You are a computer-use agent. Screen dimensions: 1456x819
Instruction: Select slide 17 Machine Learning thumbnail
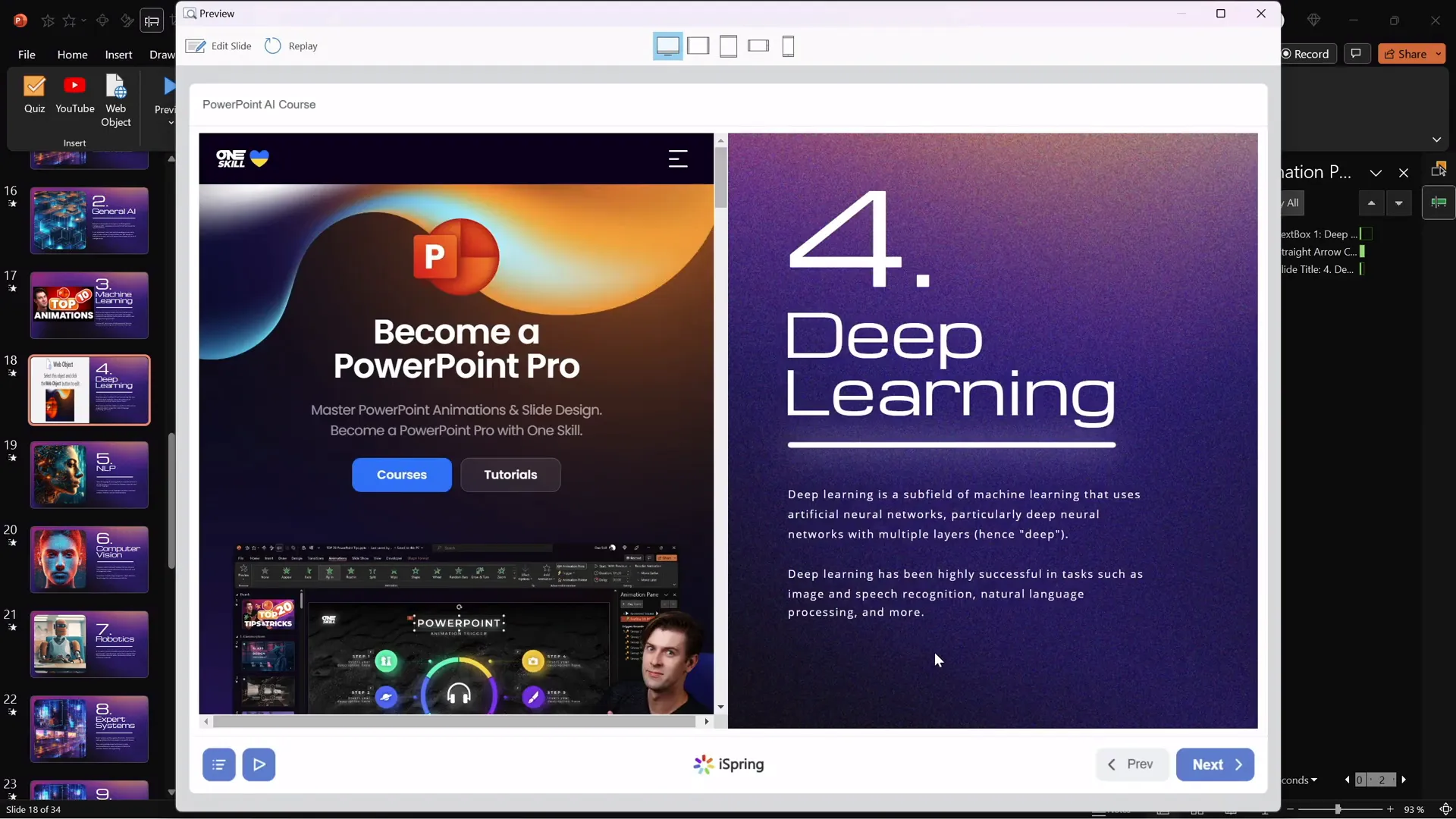[89, 306]
